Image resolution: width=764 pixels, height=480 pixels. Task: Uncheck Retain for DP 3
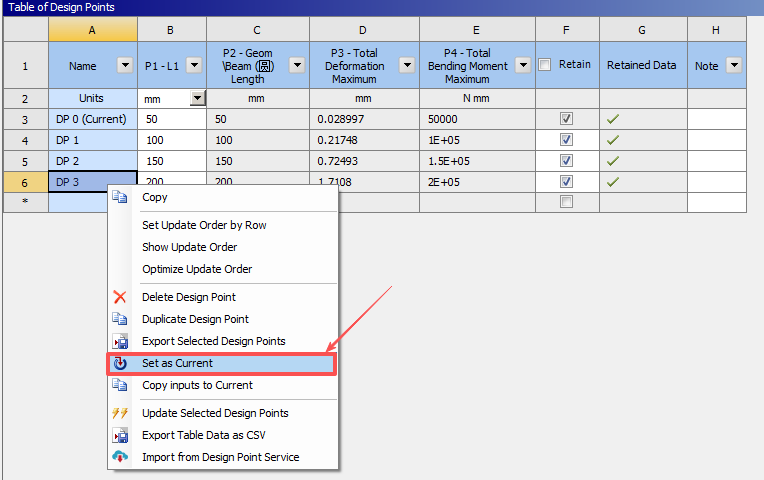point(566,182)
